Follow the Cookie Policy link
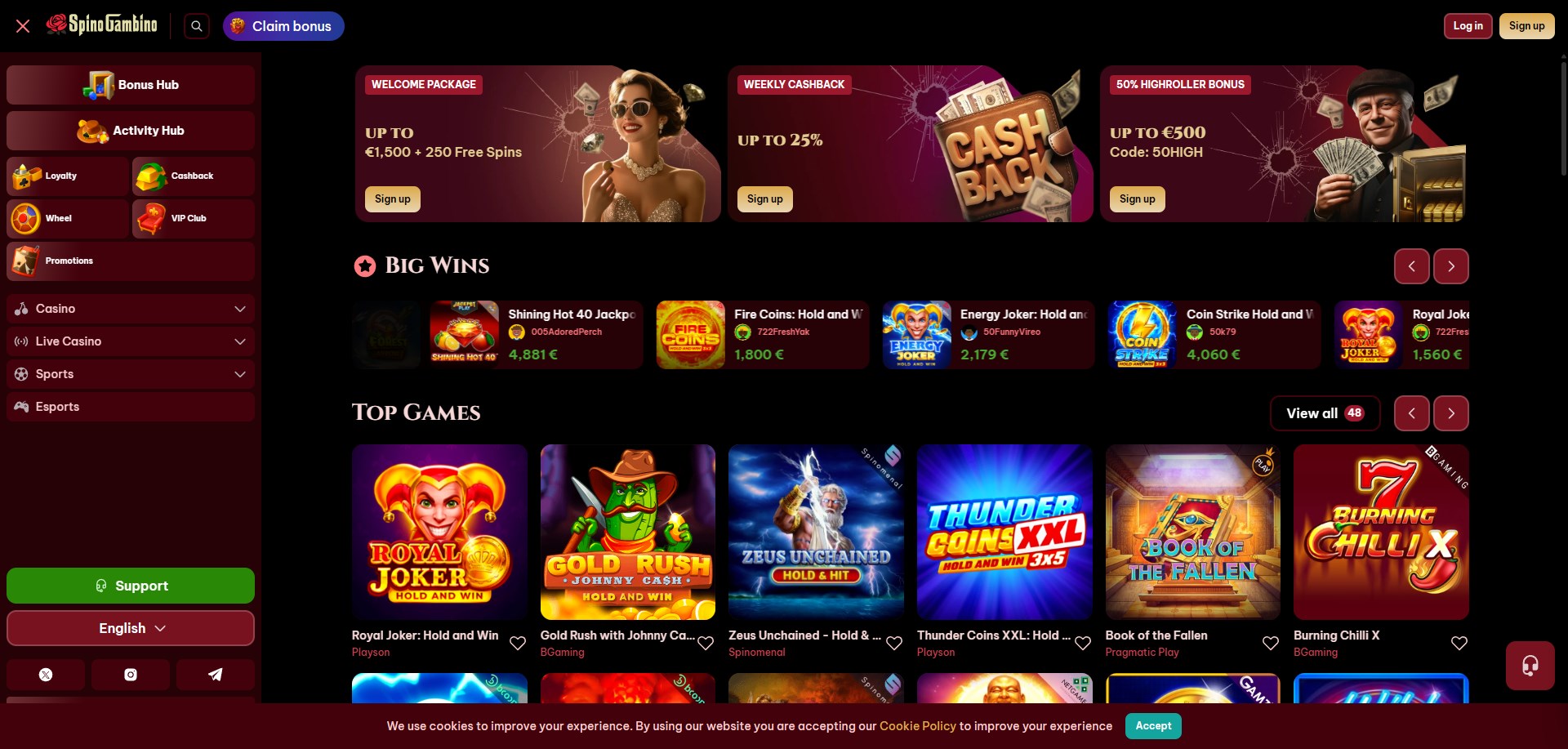1568x749 pixels. pyautogui.click(x=917, y=726)
